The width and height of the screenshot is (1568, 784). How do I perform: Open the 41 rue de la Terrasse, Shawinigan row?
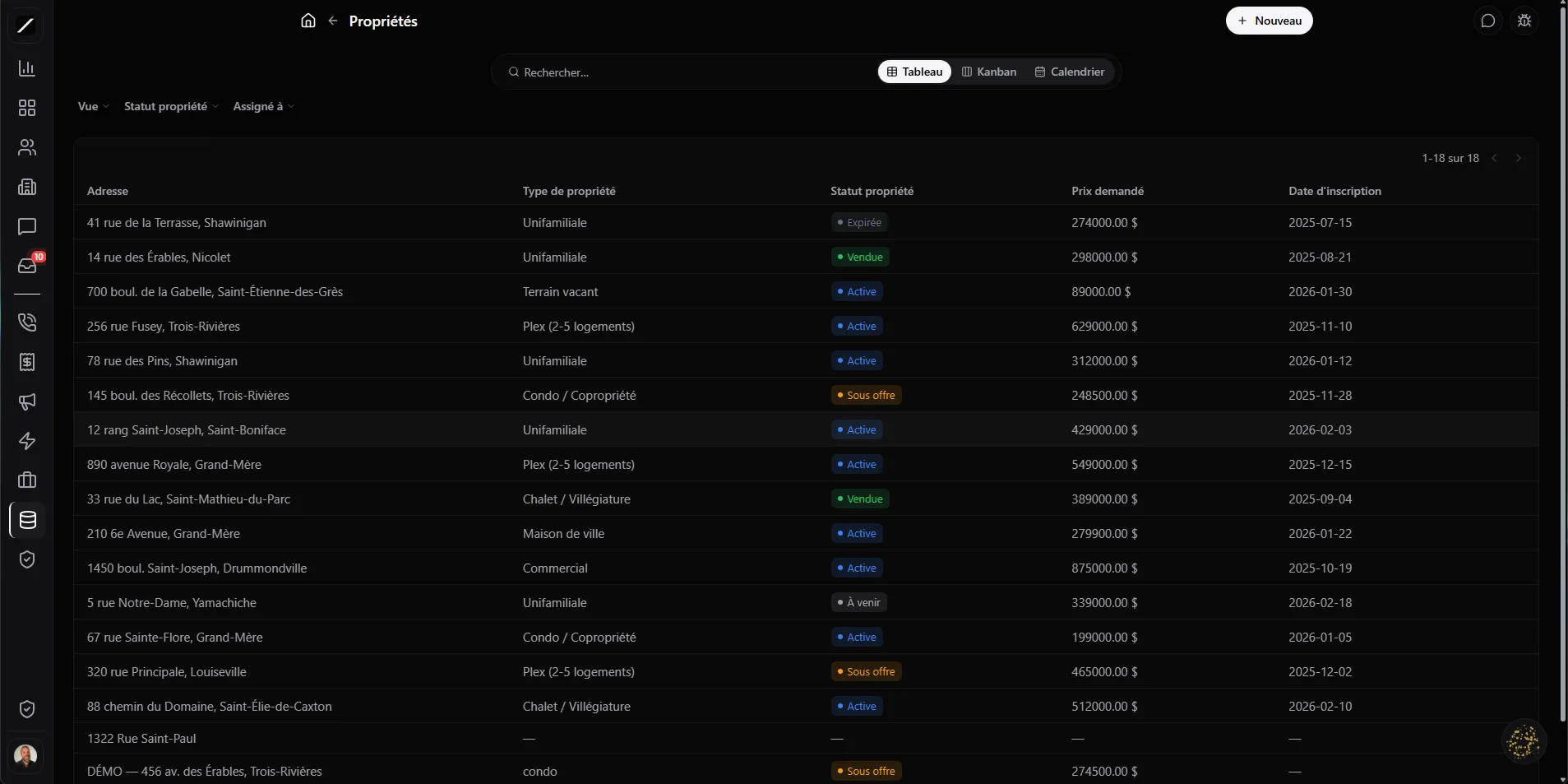tap(806, 222)
